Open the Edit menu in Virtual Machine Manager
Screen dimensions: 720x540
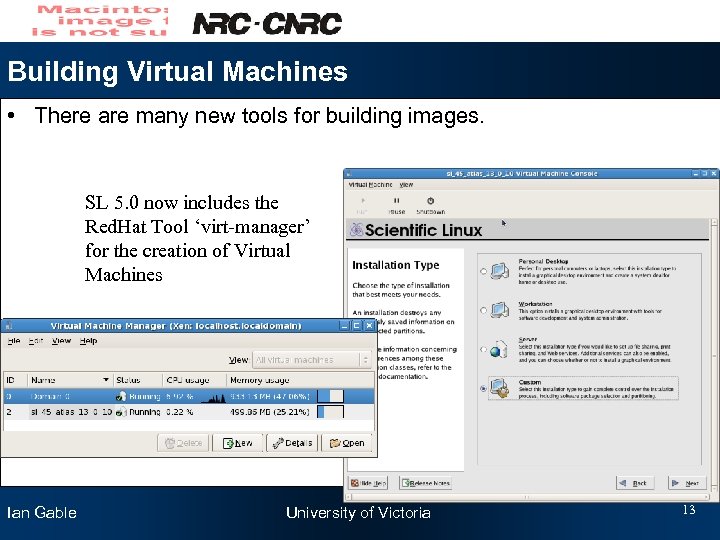36,341
